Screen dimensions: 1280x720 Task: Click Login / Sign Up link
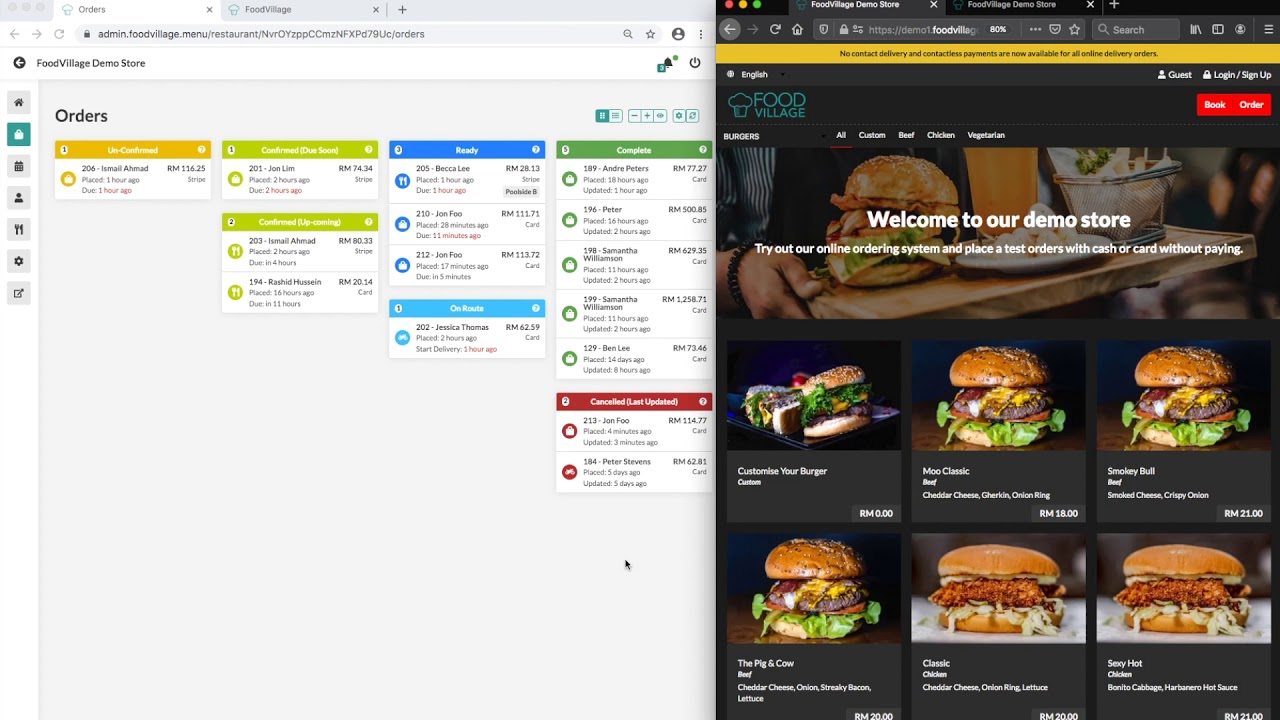coord(1237,75)
